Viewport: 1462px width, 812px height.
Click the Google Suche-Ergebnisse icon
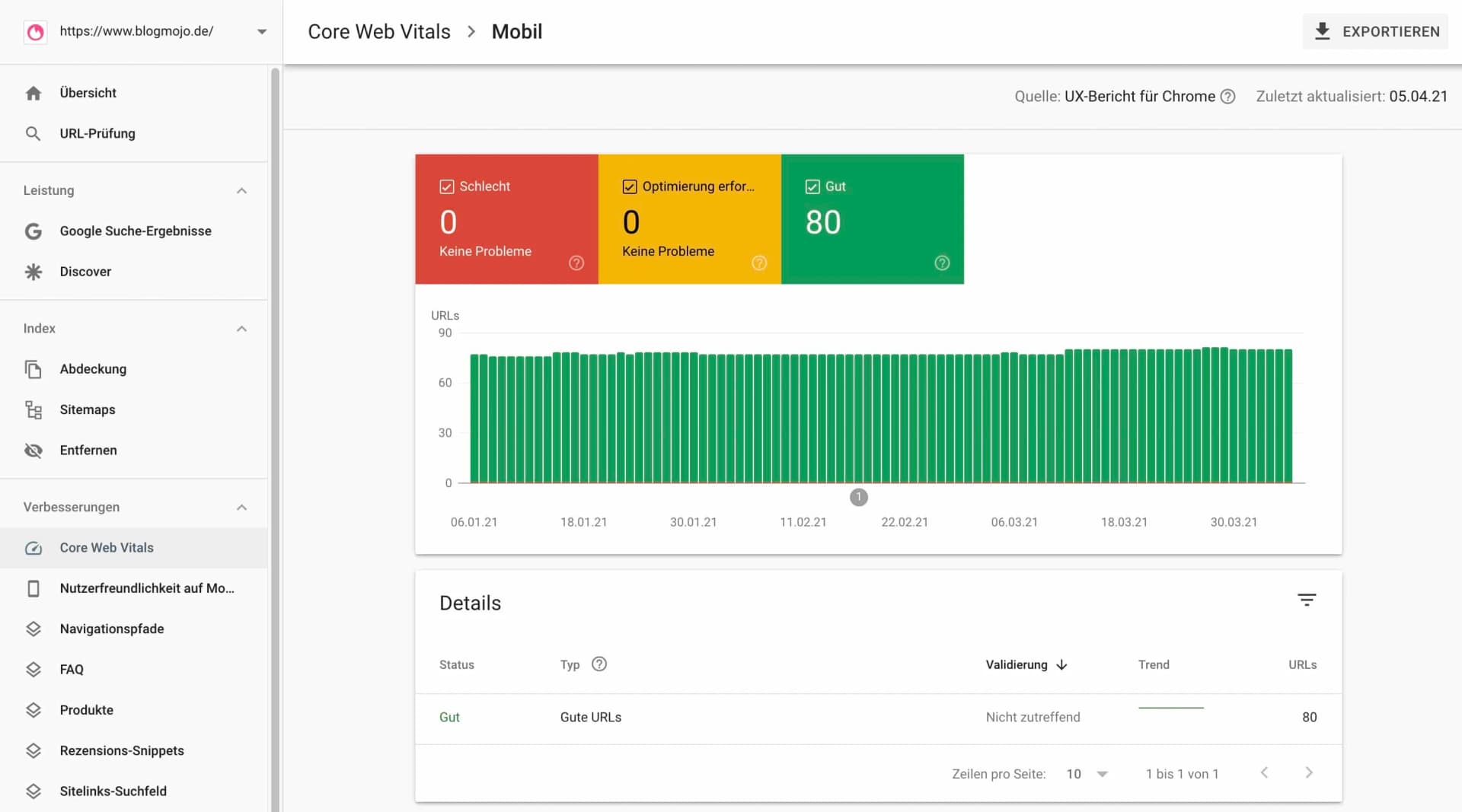coord(34,231)
